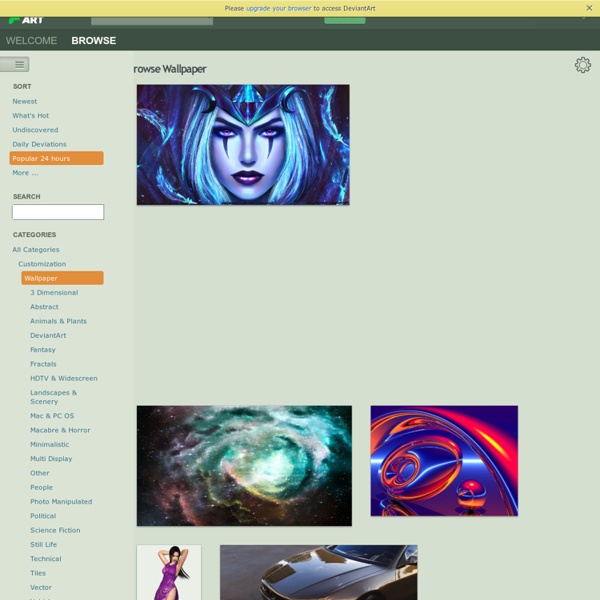Viewport: 600px width, 600px height.
Task: Close the browser upgrade banner
Action: point(589,8)
